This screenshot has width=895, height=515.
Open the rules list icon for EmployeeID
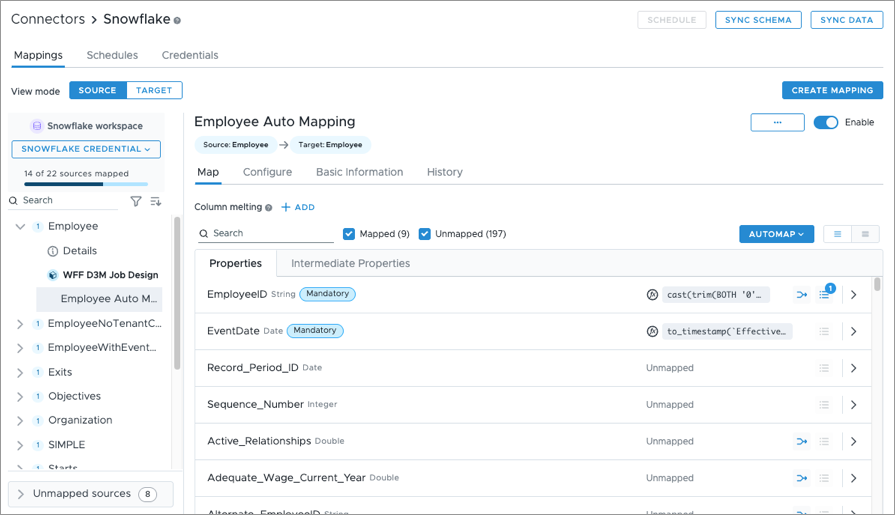click(x=824, y=295)
